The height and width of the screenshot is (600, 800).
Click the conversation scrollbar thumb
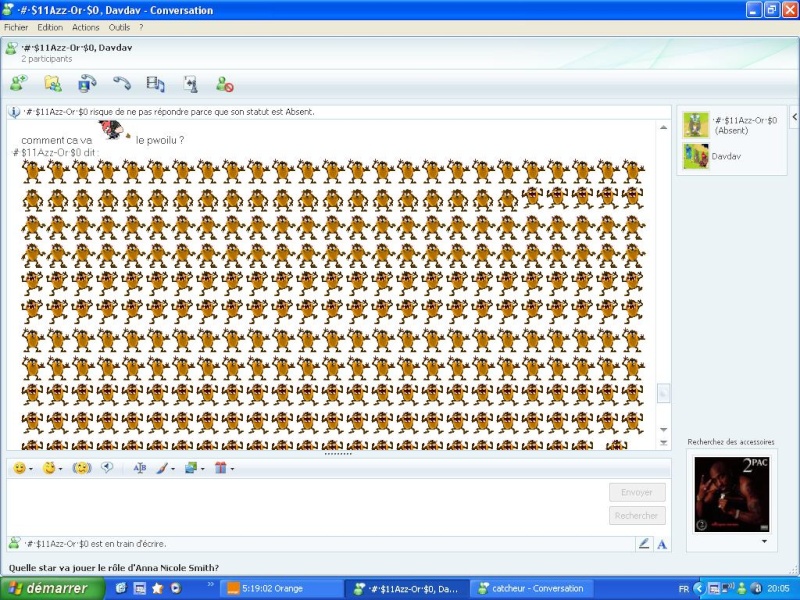[x=663, y=393]
